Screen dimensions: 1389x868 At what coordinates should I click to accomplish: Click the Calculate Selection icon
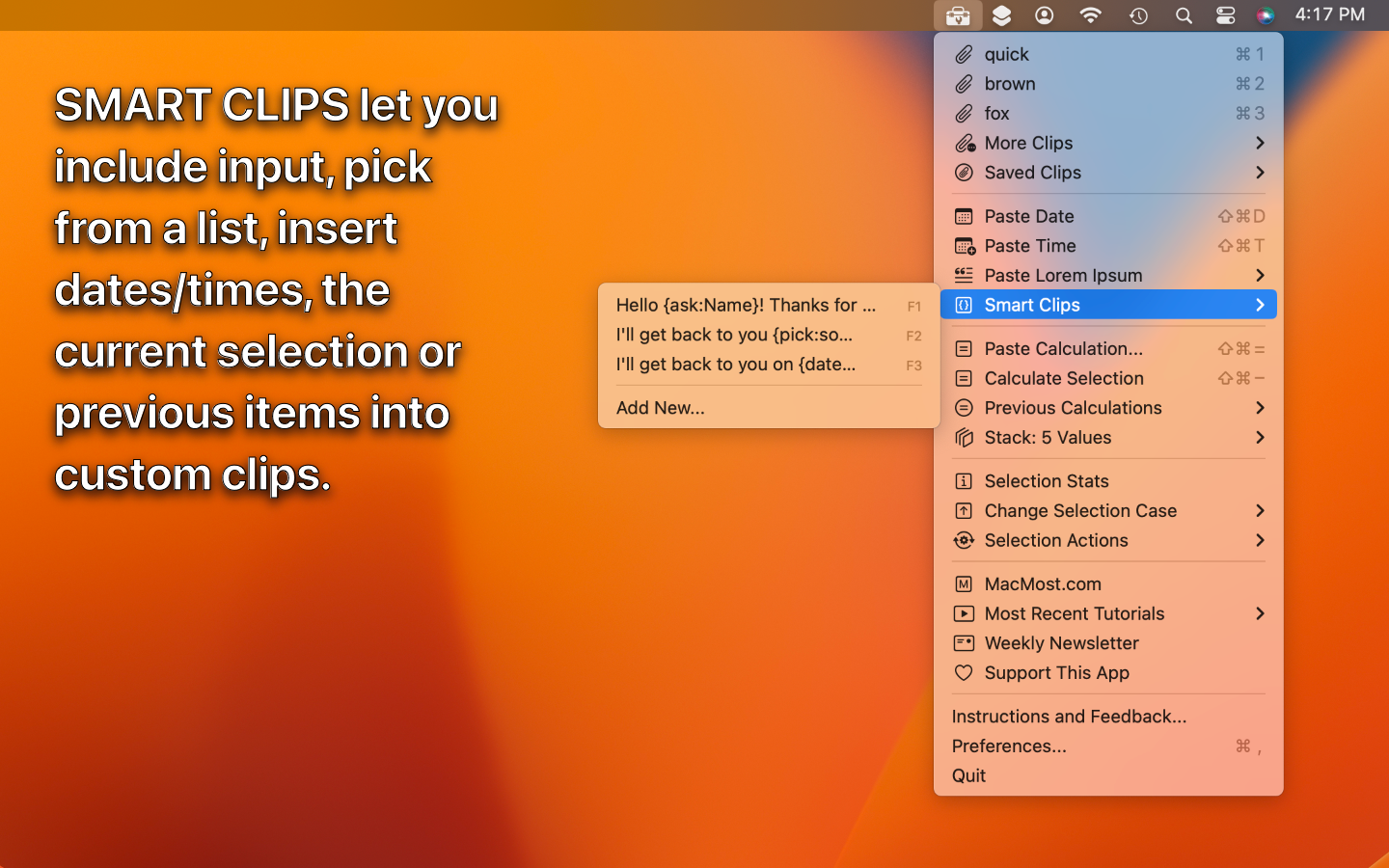[964, 378]
